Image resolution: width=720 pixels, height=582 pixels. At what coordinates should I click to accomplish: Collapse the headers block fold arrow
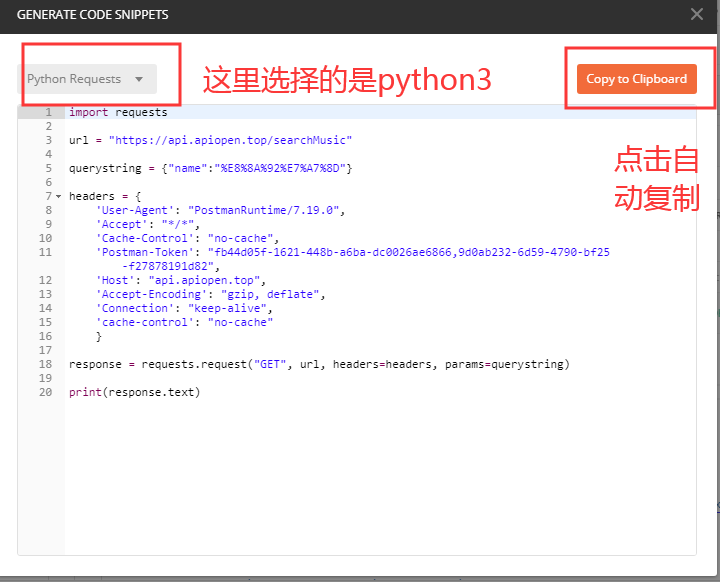pyautogui.click(x=58, y=196)
